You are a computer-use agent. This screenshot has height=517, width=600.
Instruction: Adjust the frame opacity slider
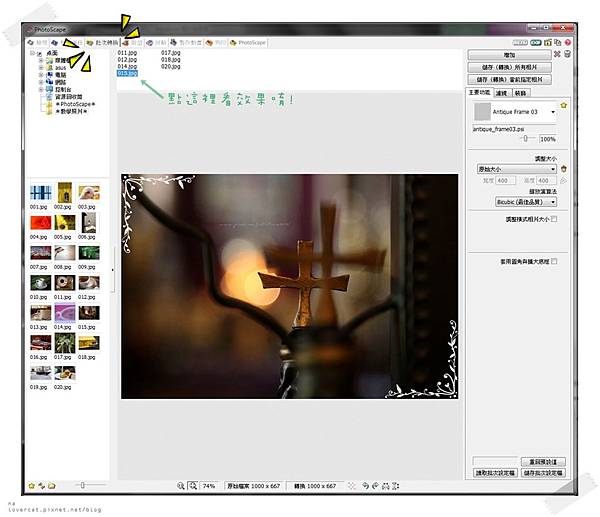pyautogui.click(x=525, y=139)
